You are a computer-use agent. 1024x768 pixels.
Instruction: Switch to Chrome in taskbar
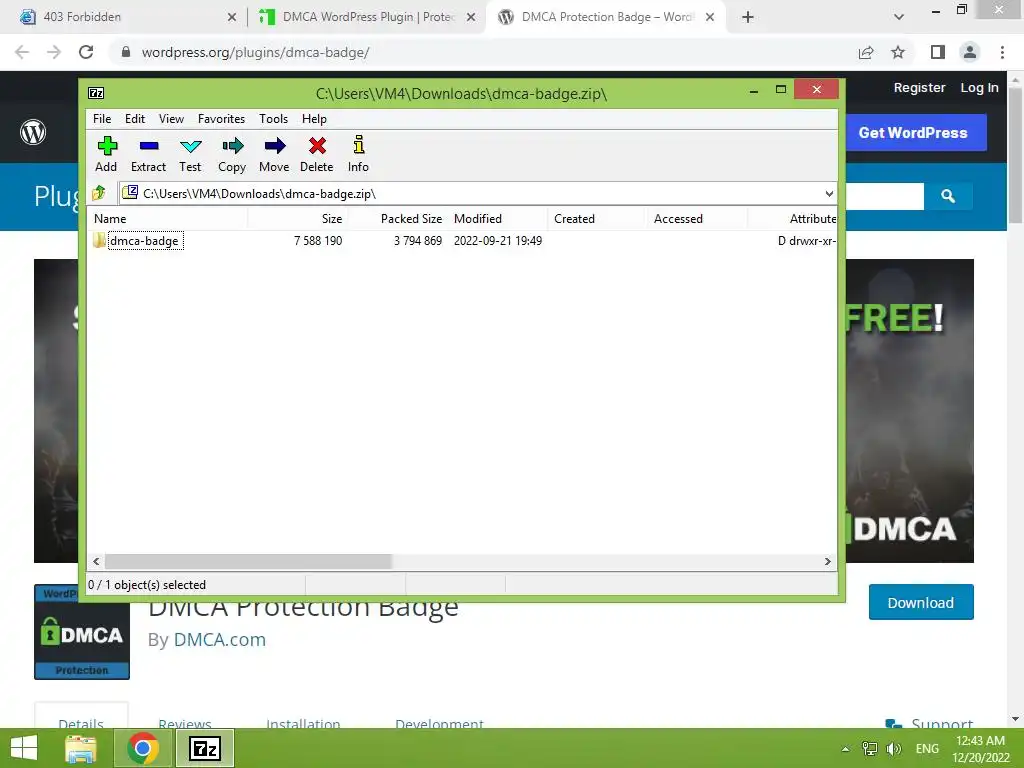click(143, 748)
